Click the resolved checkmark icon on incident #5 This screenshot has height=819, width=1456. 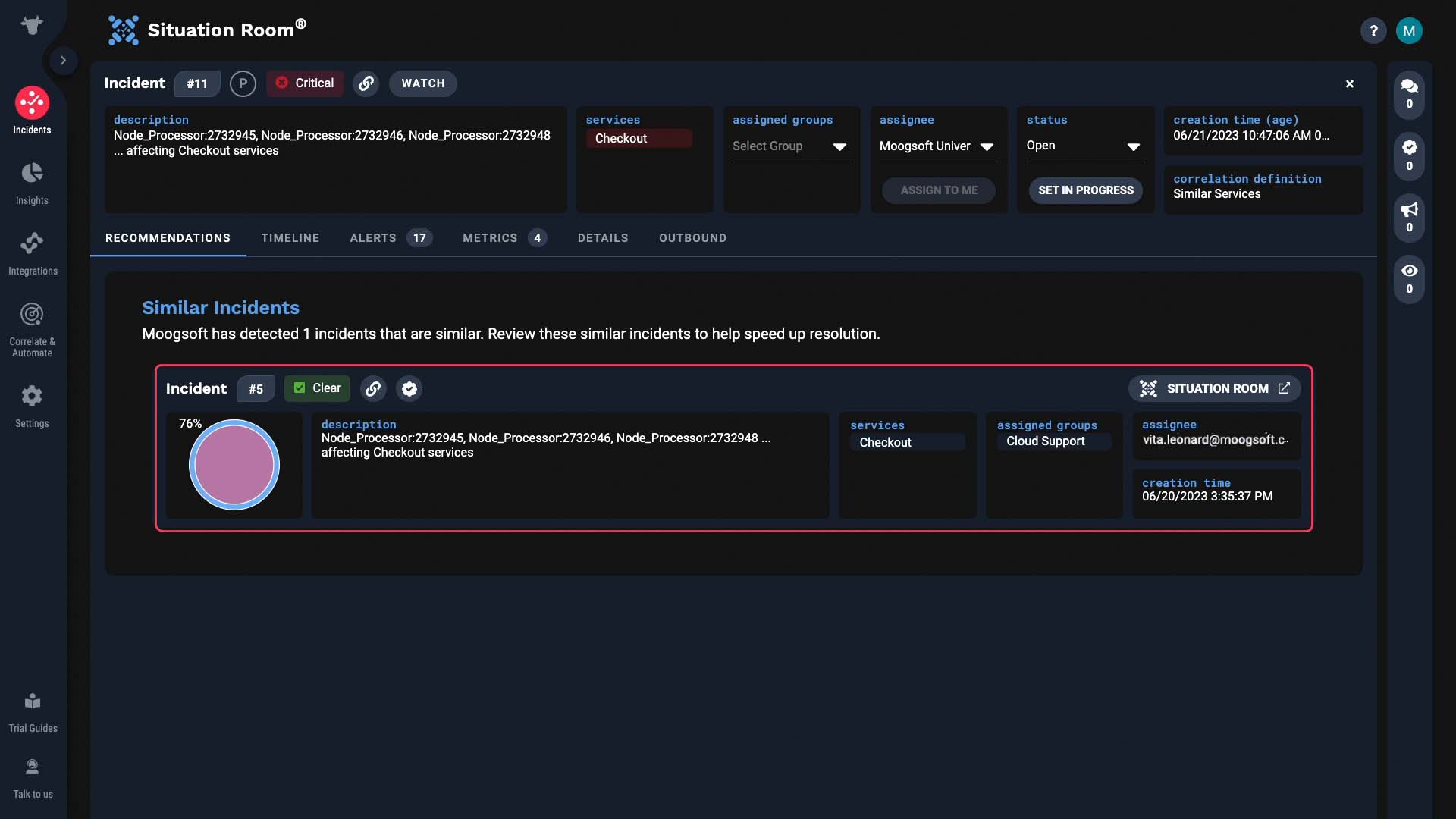coord(409,389)
